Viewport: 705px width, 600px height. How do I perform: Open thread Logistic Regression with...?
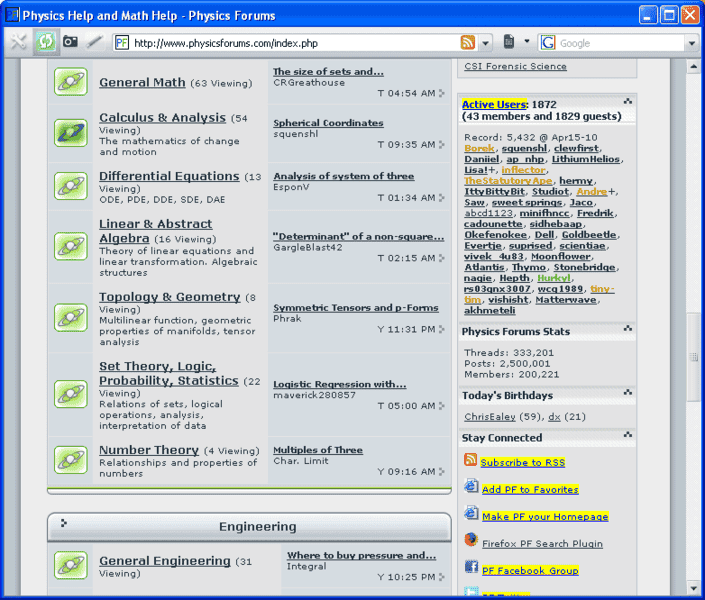pyautogui.click(x=339, y=384)
